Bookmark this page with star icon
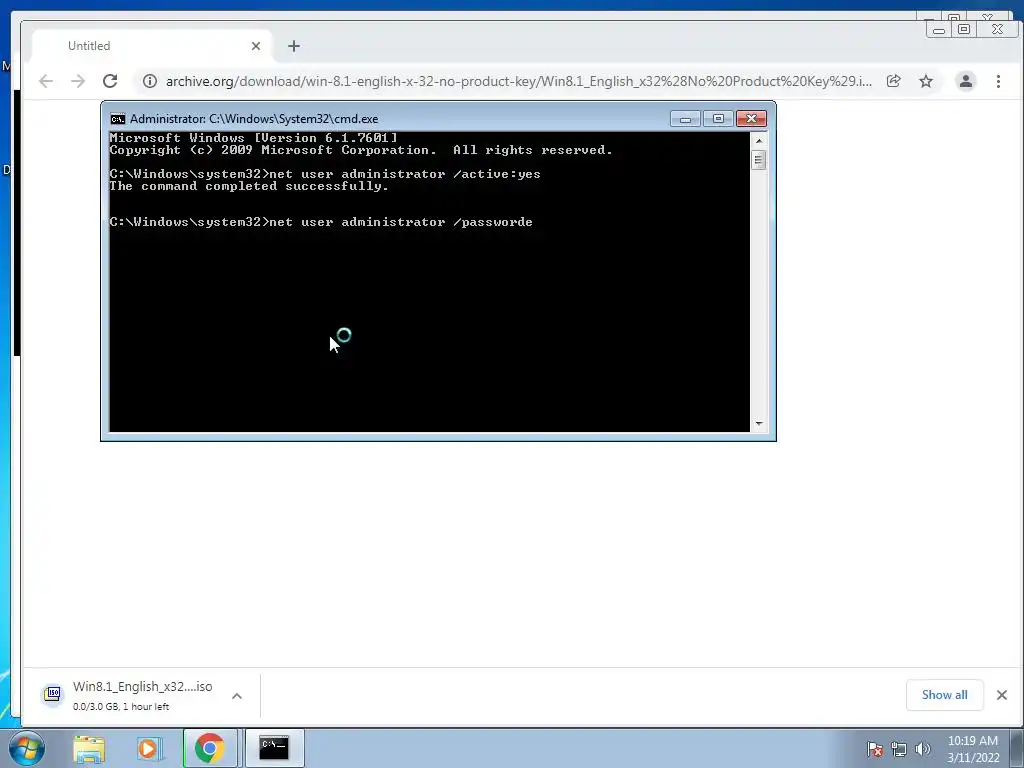The height and width of the screenshot is (768, 1024). pos(926,81)
